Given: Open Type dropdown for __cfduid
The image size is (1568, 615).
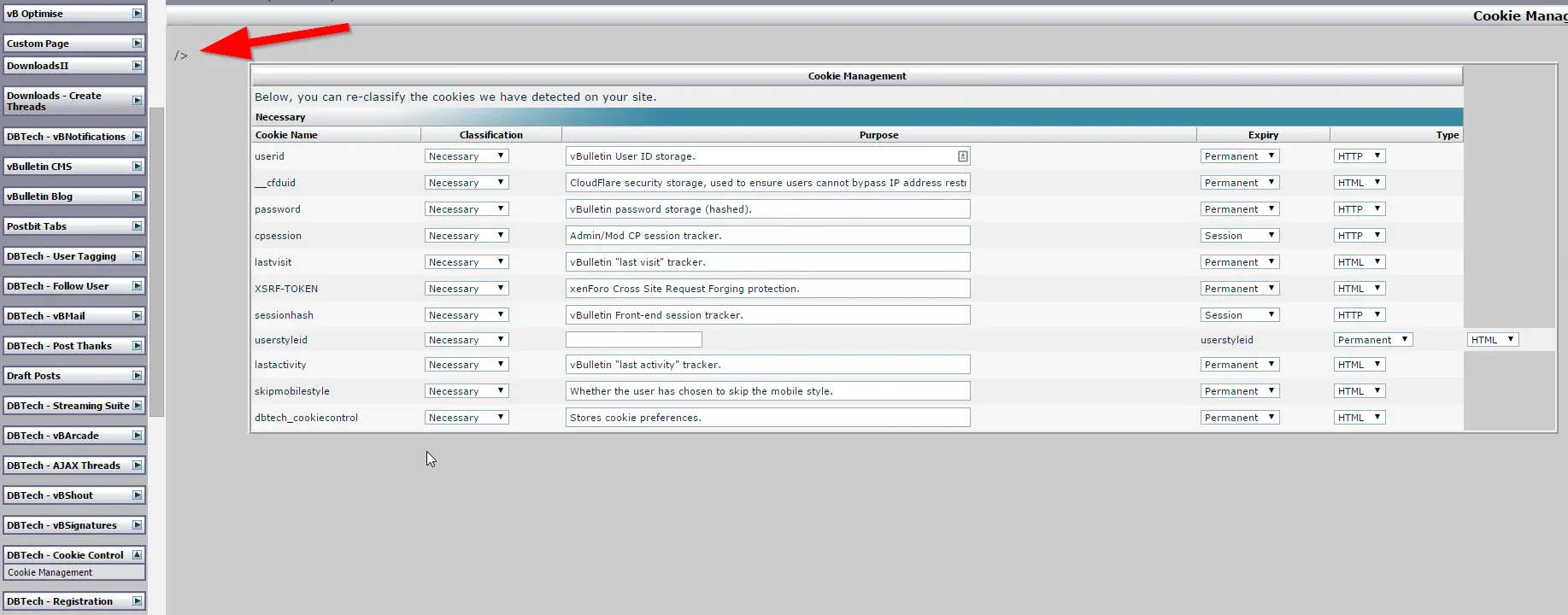Looking at the screenshot, I should tap(1360, 183).
